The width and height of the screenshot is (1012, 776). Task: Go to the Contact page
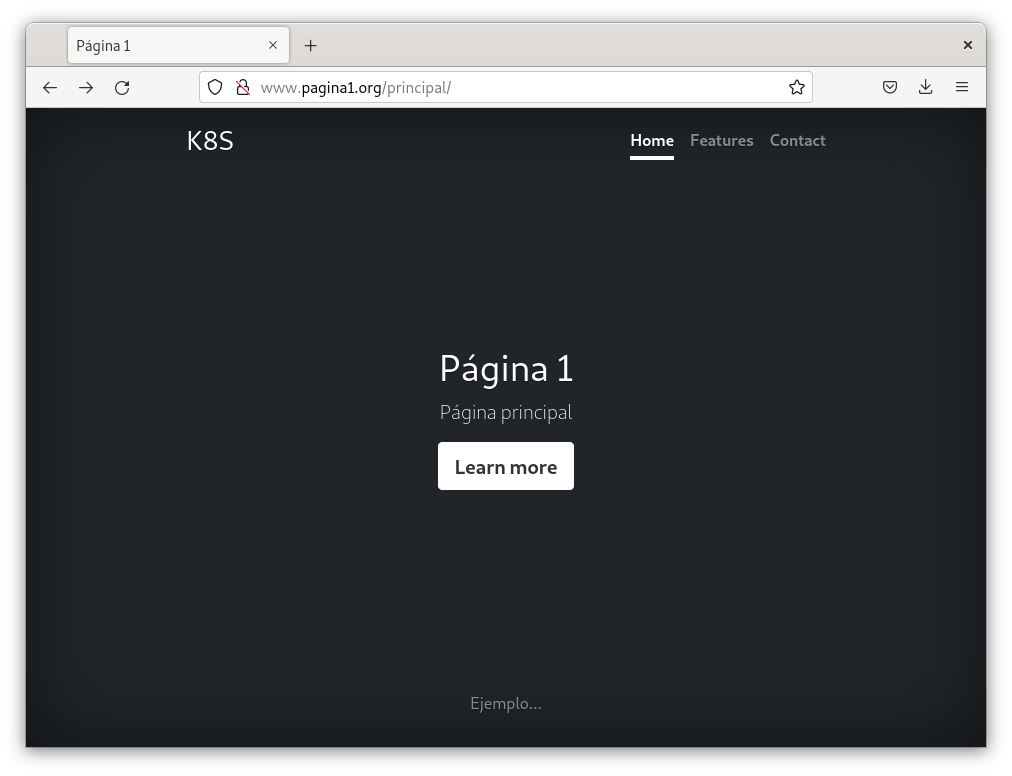797,141
